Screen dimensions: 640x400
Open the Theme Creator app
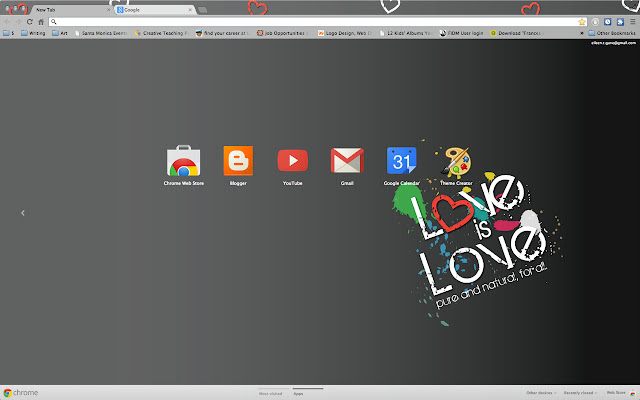click(x=456, y=165)
